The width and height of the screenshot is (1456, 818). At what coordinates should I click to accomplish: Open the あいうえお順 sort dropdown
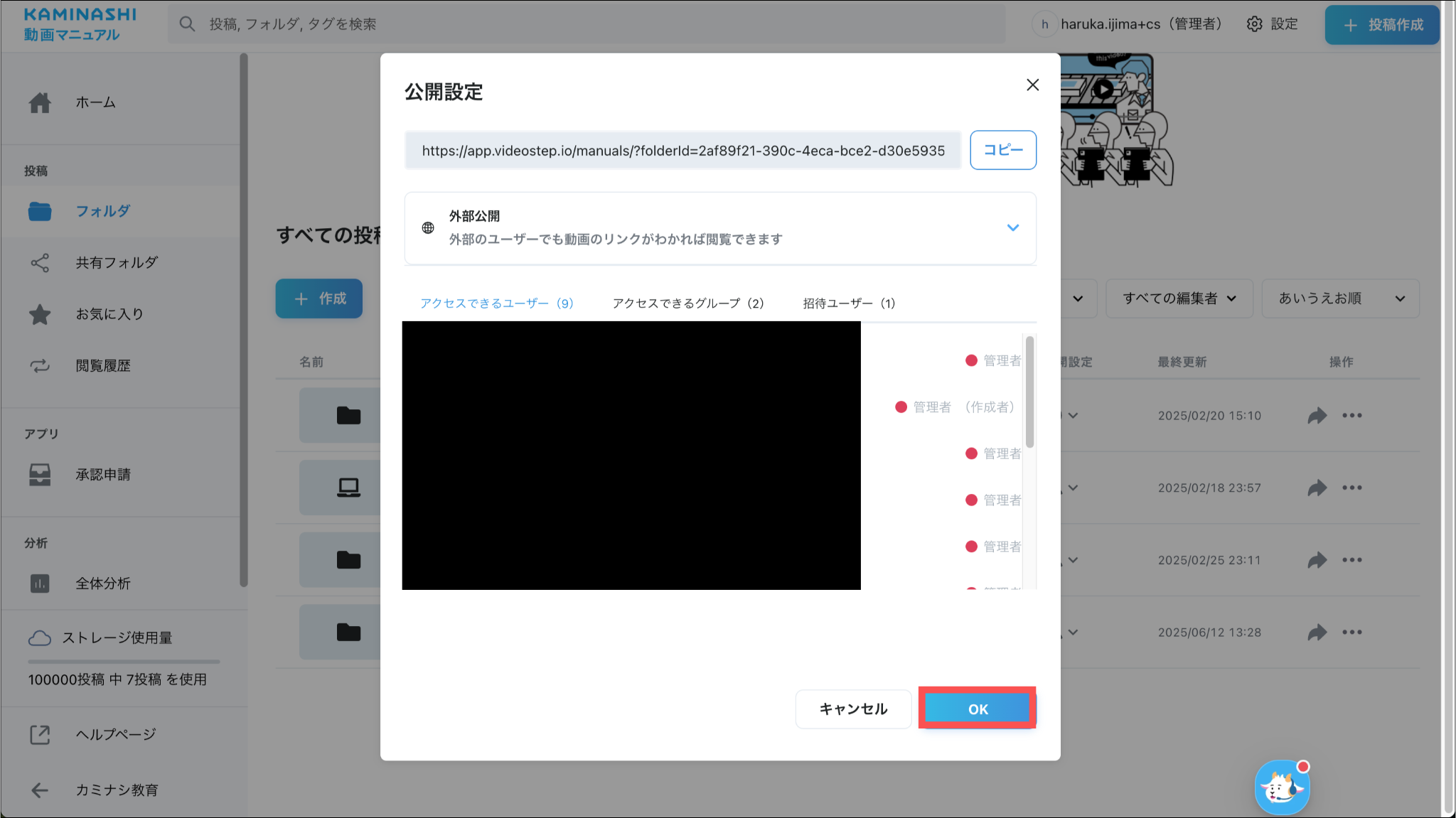coord(1340,298)
